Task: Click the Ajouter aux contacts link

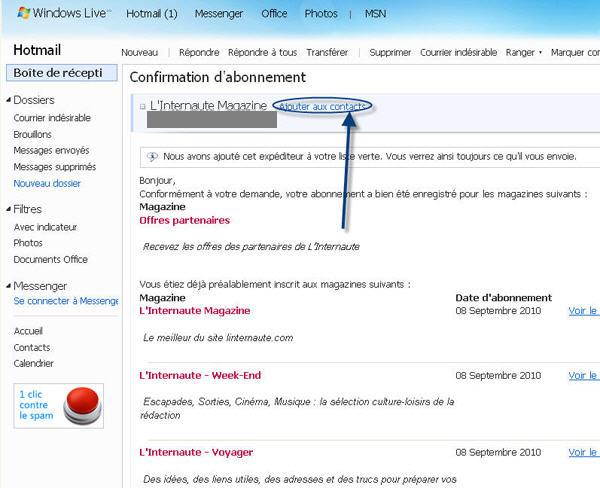Action: [x=322, y=106]
